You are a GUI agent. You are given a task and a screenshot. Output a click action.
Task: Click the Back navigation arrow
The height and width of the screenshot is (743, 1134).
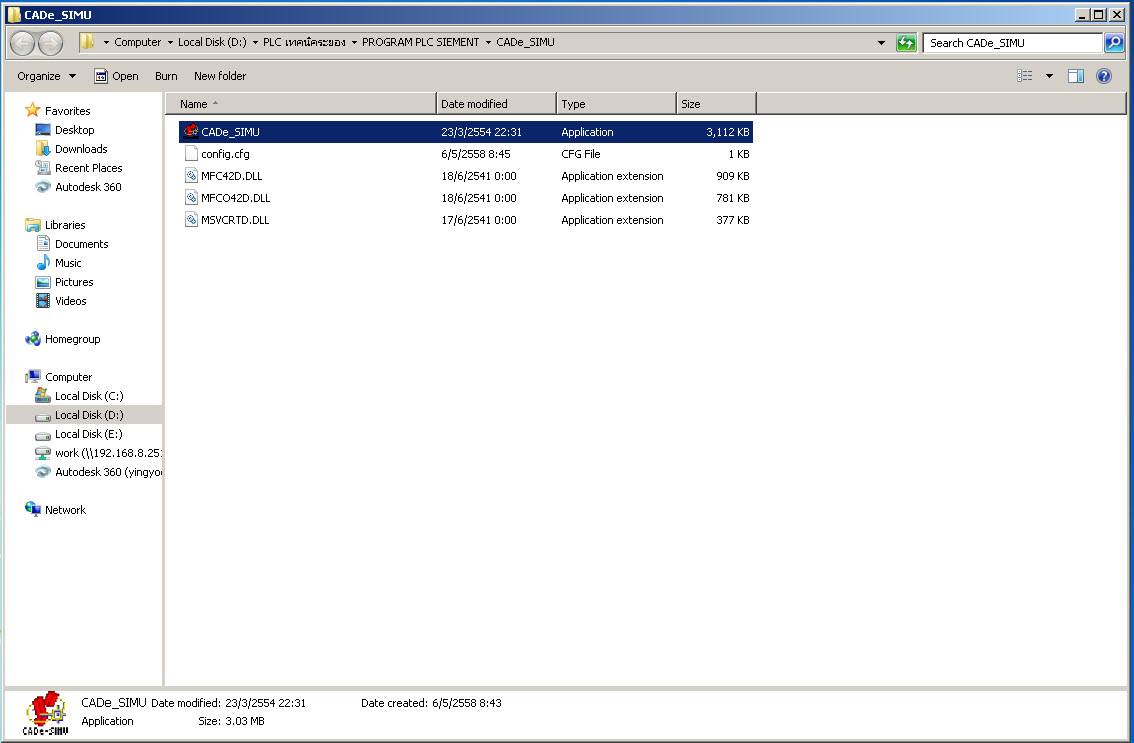click(x=22, y=43)
